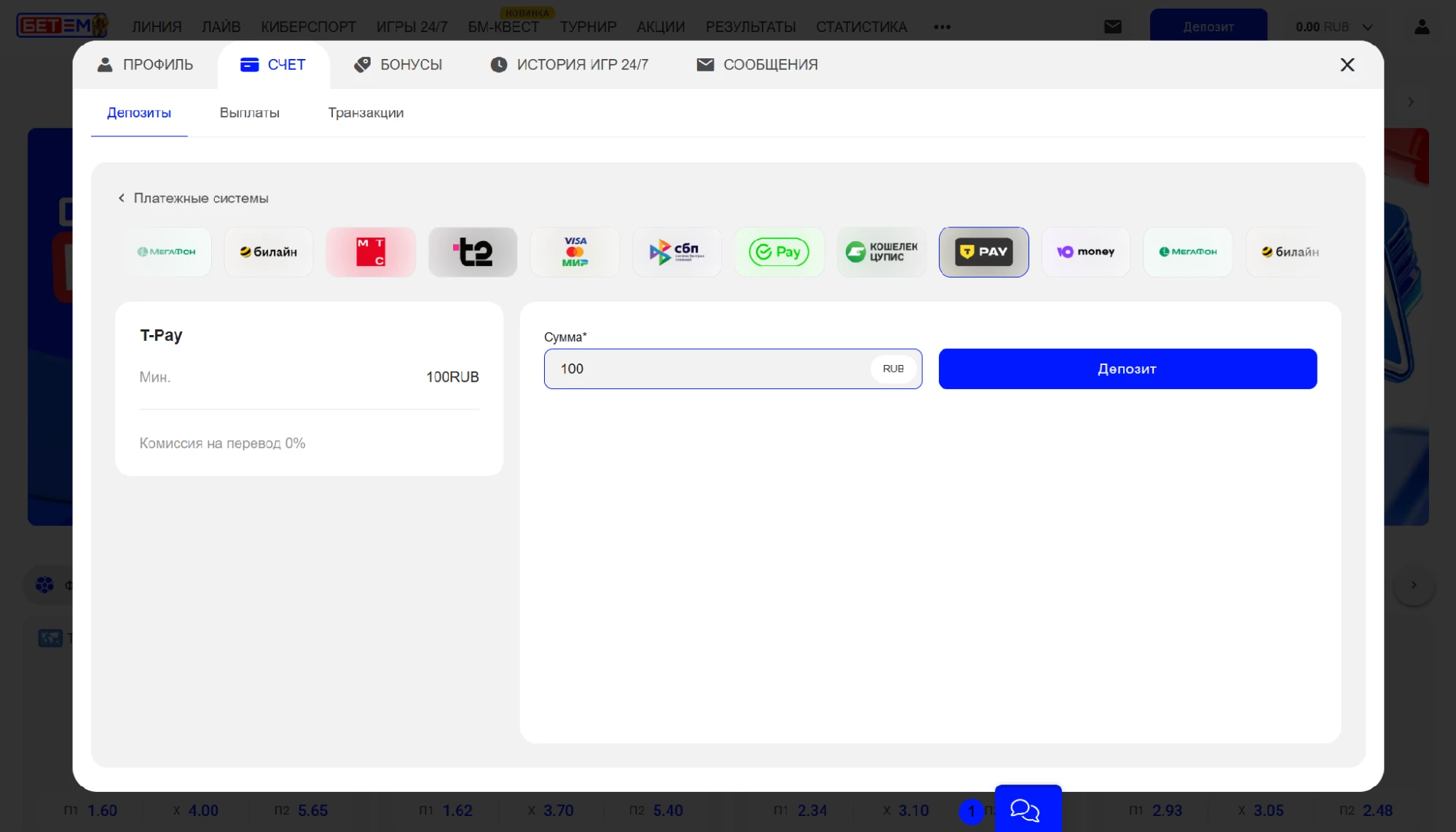Open Результаты in top navigation
This screenshot has width=1456, height=832.
750,27
